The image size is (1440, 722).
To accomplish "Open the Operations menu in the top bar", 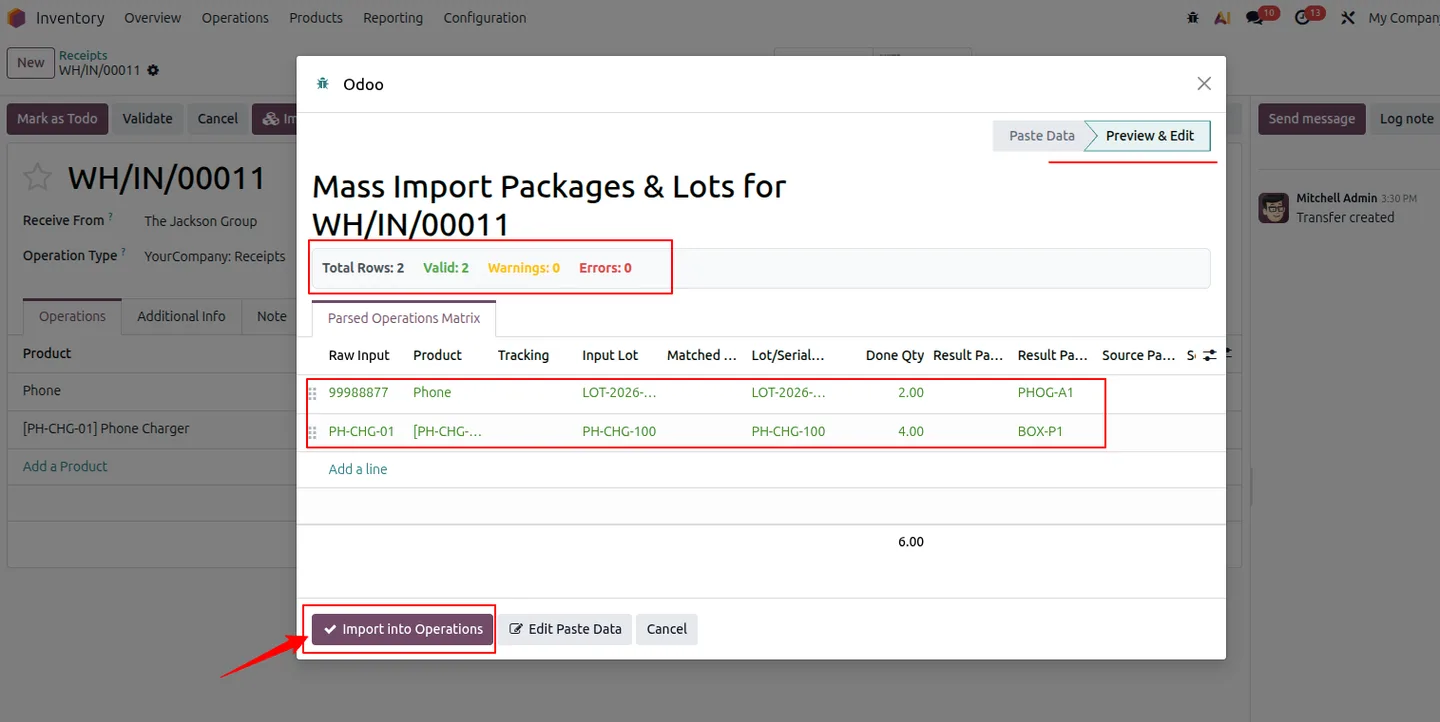I will [235, 18].
